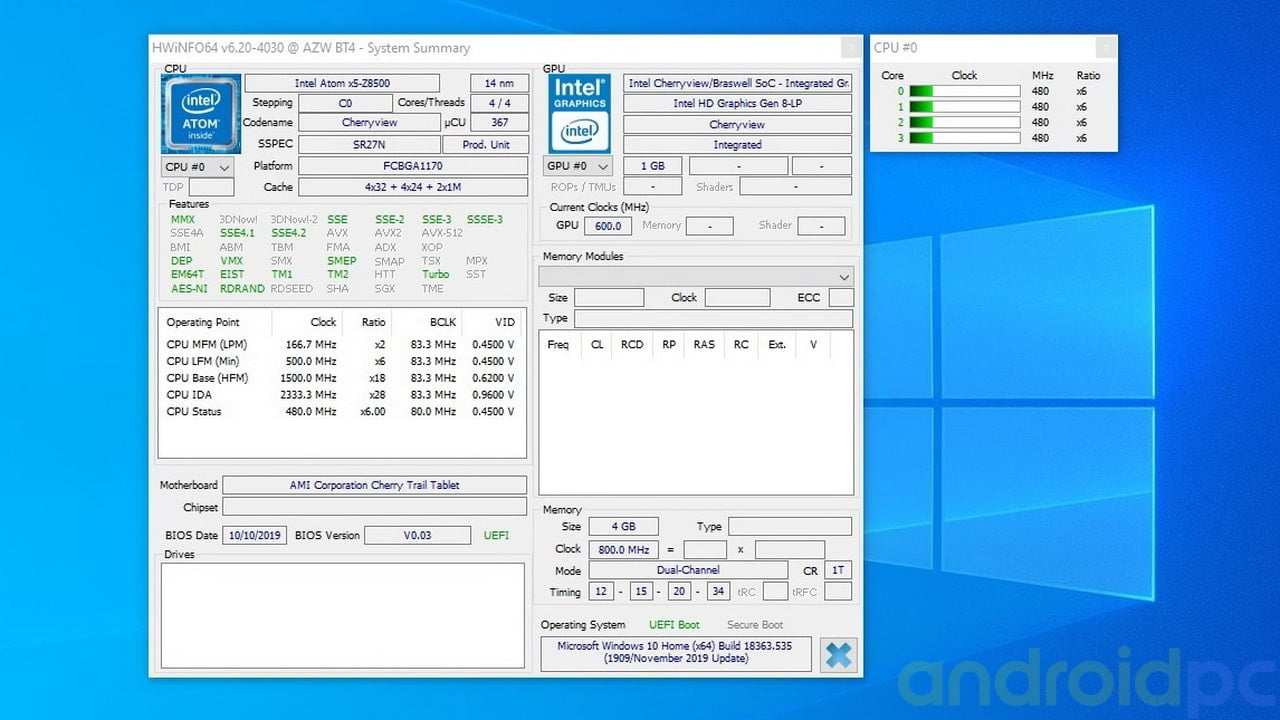This screenshot has height=720, width=1280.
Task: Select the CPU IDA row
Action: 342,395
